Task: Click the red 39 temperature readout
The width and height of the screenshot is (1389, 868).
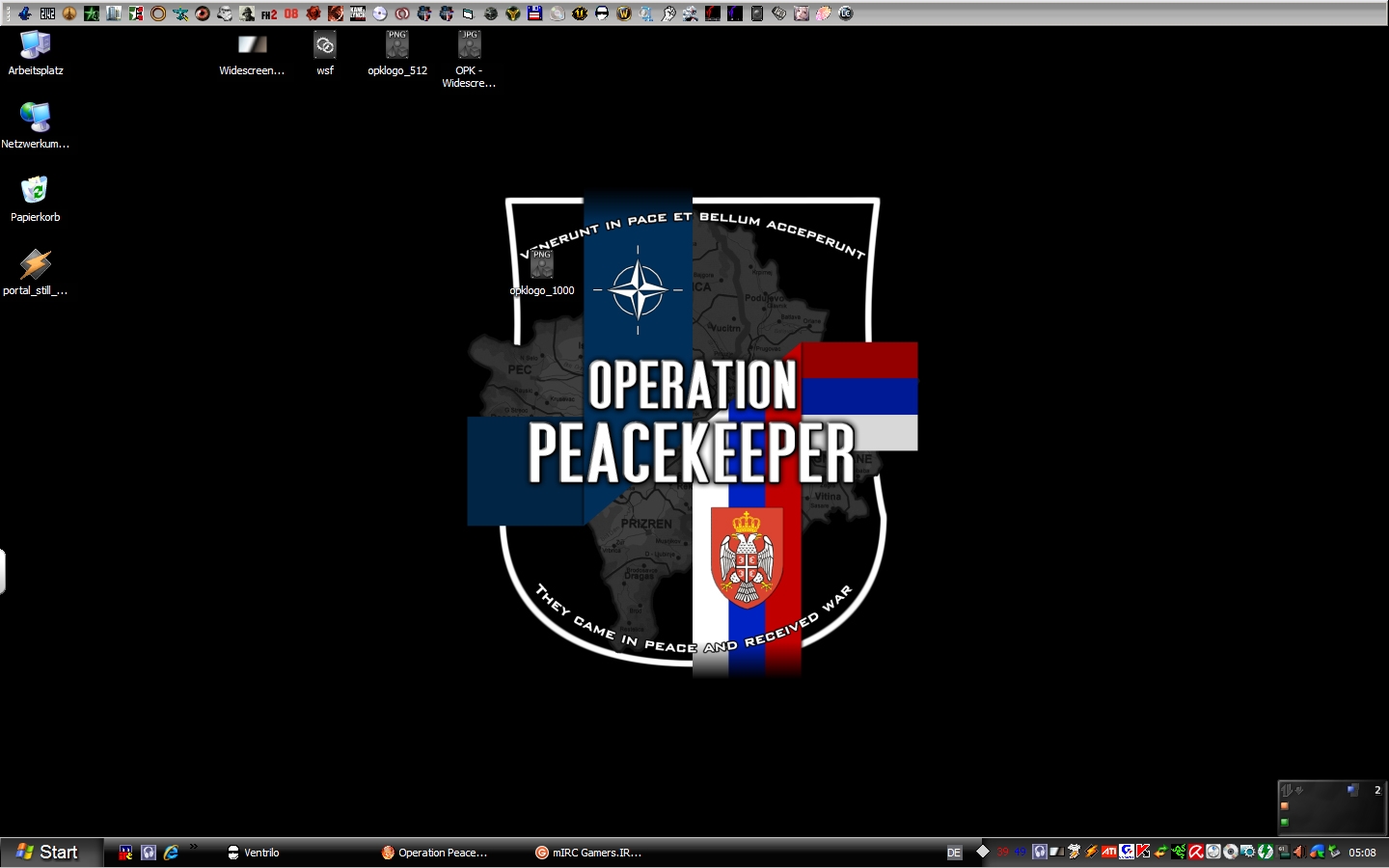Action: [x=1002, y=852]
